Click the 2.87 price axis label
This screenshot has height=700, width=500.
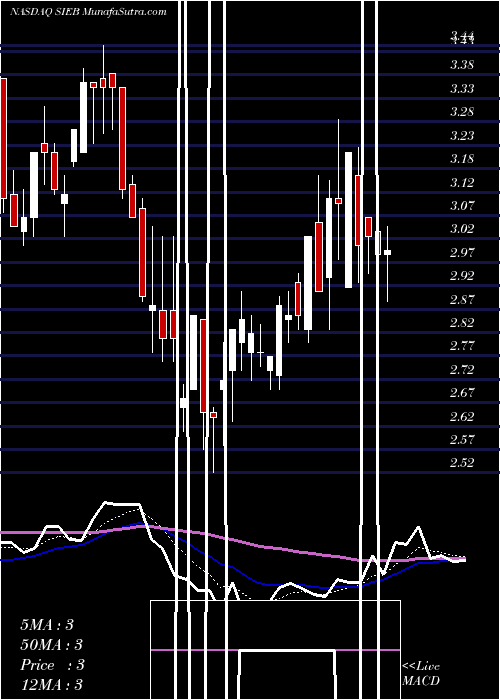click(x=462, y=300)
